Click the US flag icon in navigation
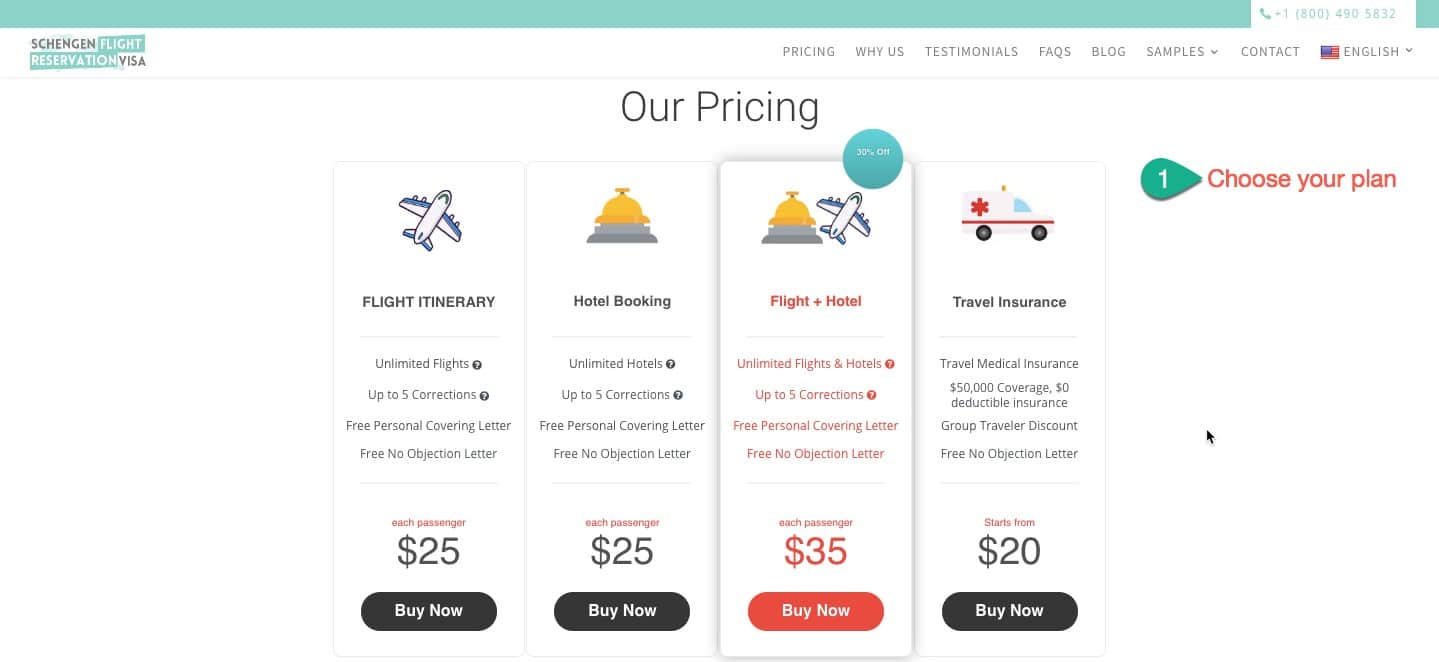 (x=1330, y=52)
